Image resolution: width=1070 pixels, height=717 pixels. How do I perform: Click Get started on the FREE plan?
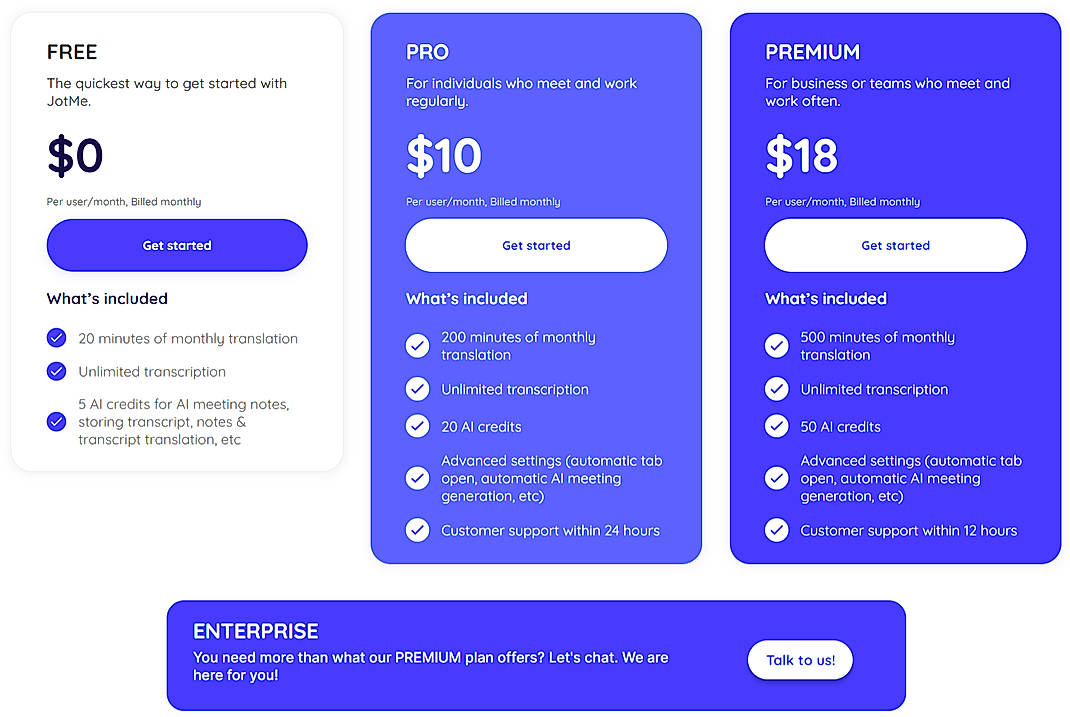coord(176,245)
